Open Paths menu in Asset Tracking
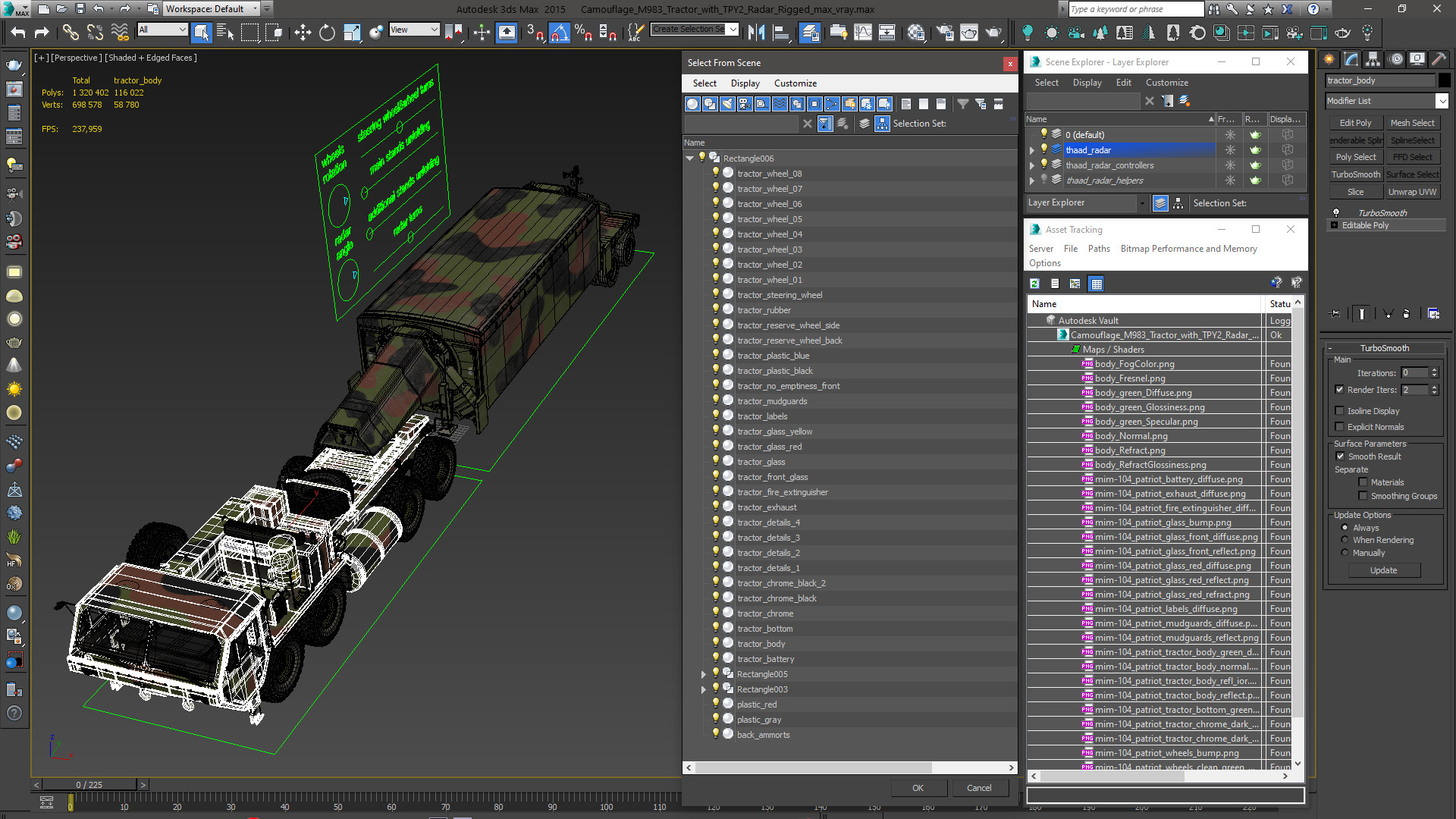Viewport: 1456px width, 819px height. click(x=1098, y=249)
